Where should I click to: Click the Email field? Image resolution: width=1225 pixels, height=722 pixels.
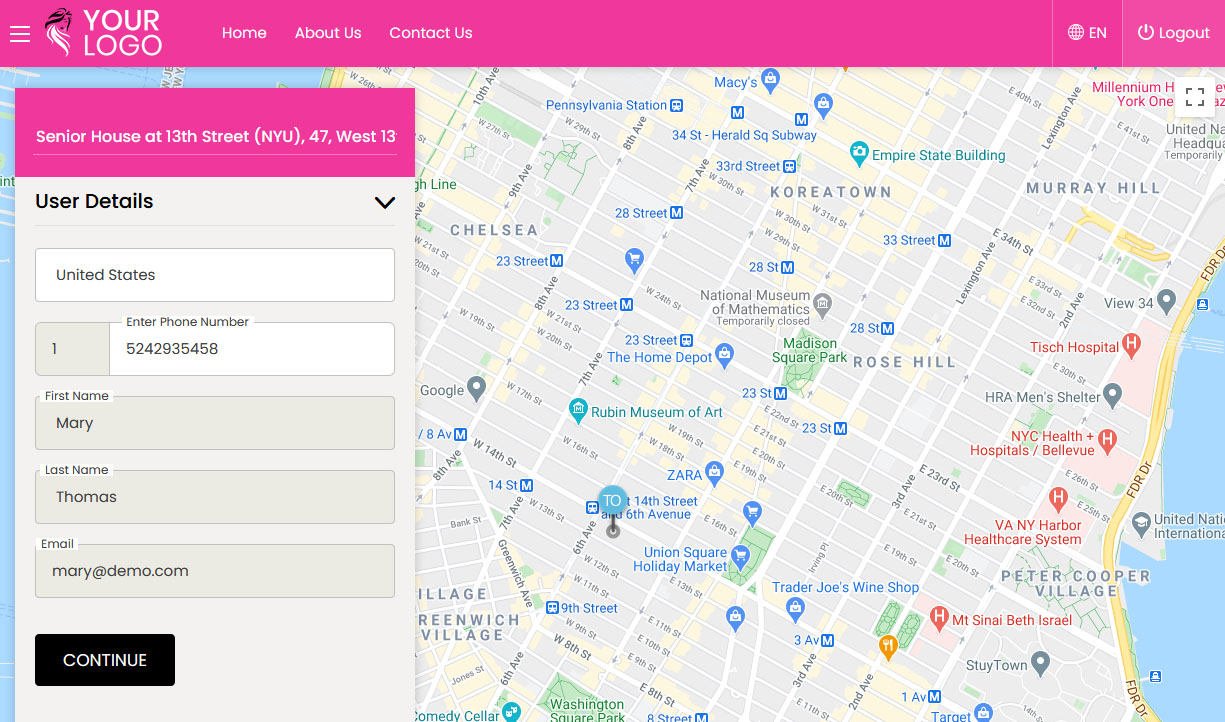pos(215,571)
